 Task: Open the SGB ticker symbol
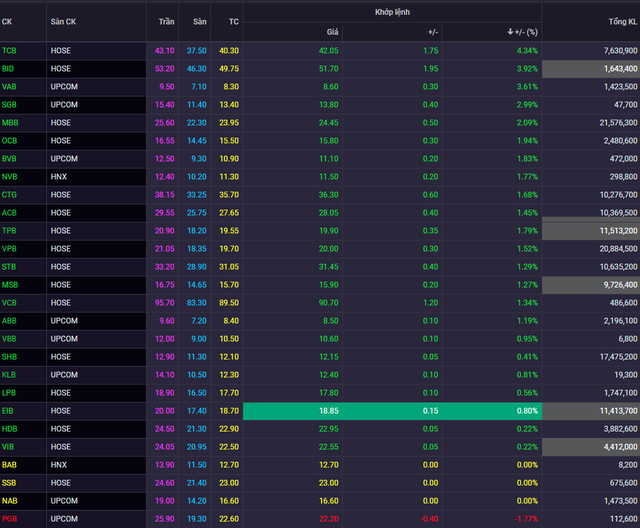tap(9, 104)
